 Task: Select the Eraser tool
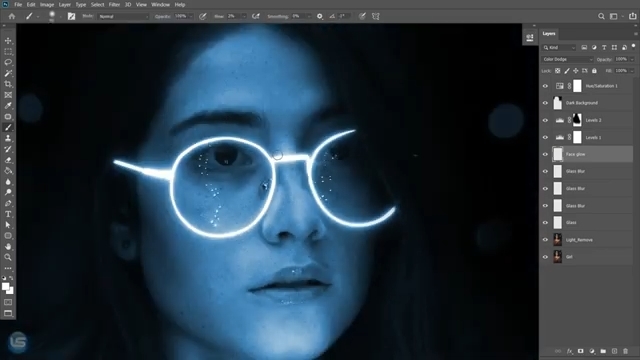(8, 160)
